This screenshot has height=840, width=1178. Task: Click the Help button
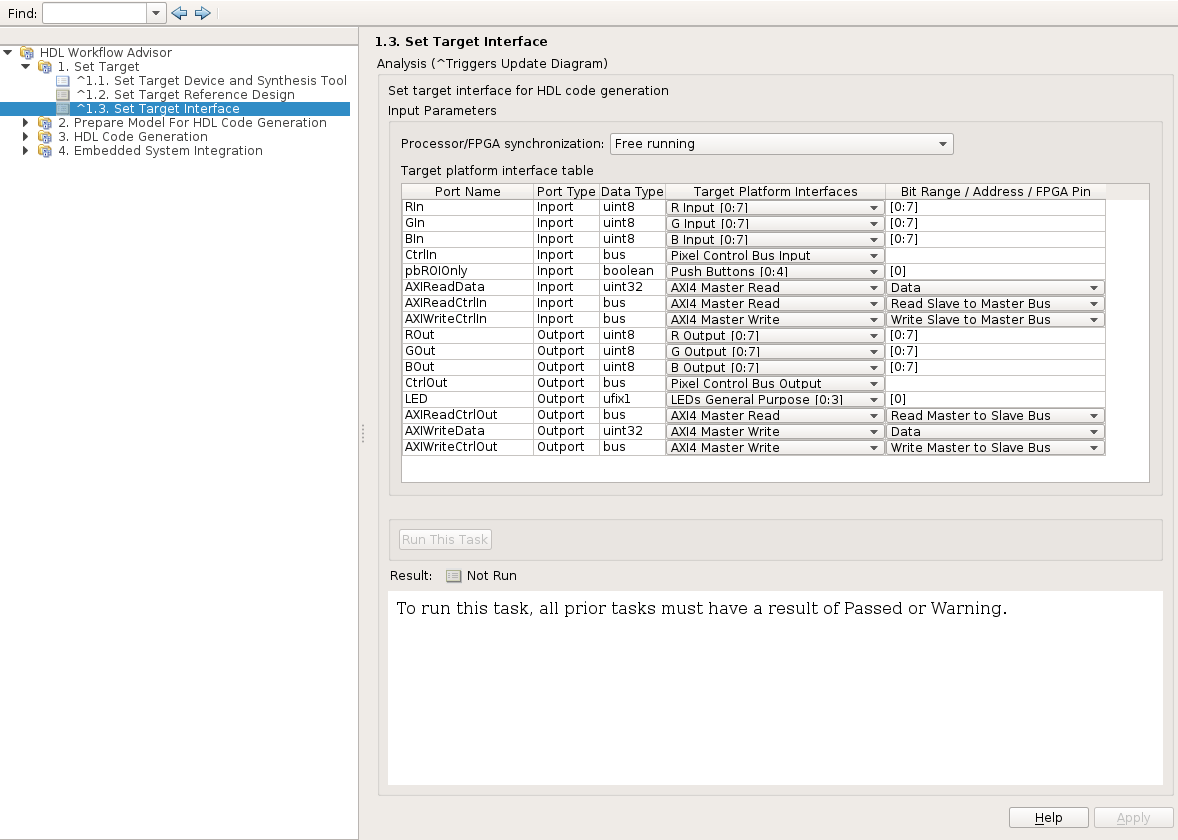click(1048, 818)
